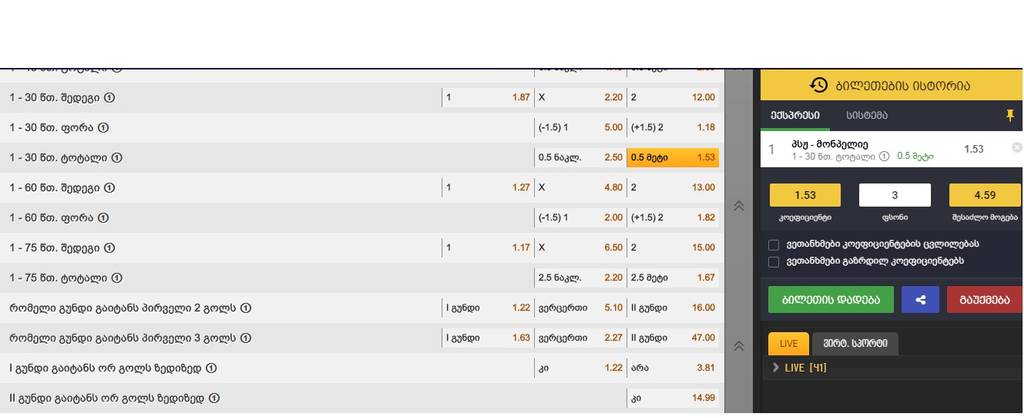Select '2.5 ნაკლ.' at 2.20

point(580,278)
